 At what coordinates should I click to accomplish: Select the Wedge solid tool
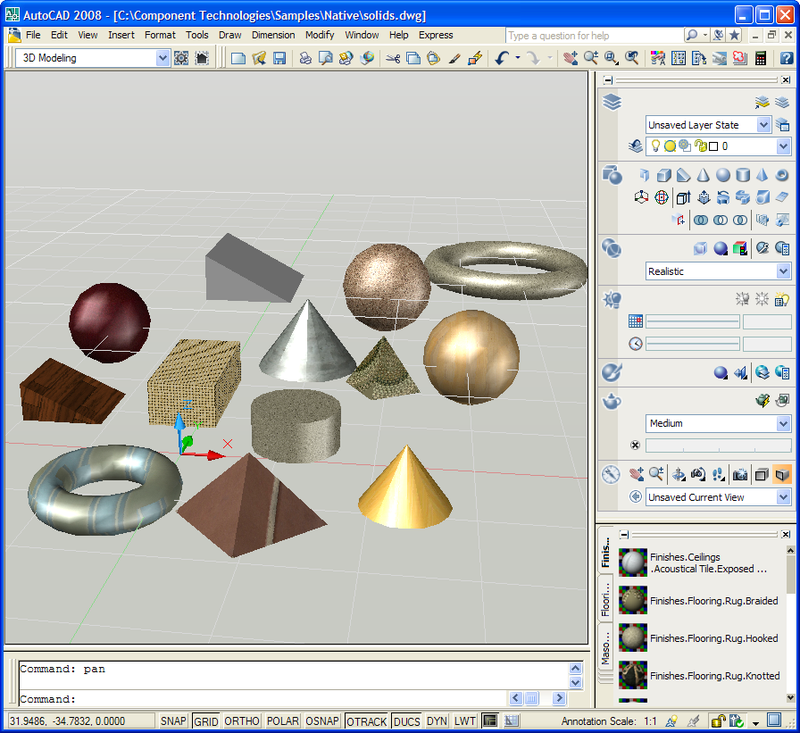(x=682, y=175)
